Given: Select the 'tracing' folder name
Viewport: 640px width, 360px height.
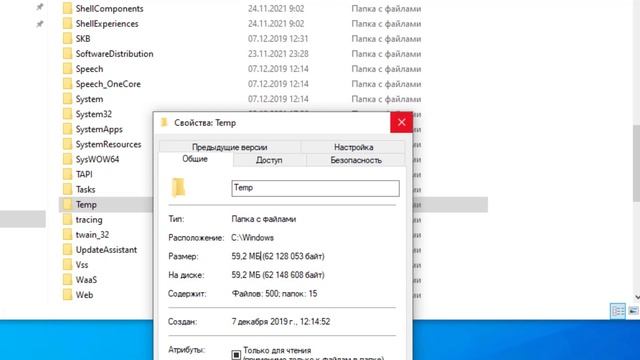Looking at the screenshot, I should click(x=89, y=220).
